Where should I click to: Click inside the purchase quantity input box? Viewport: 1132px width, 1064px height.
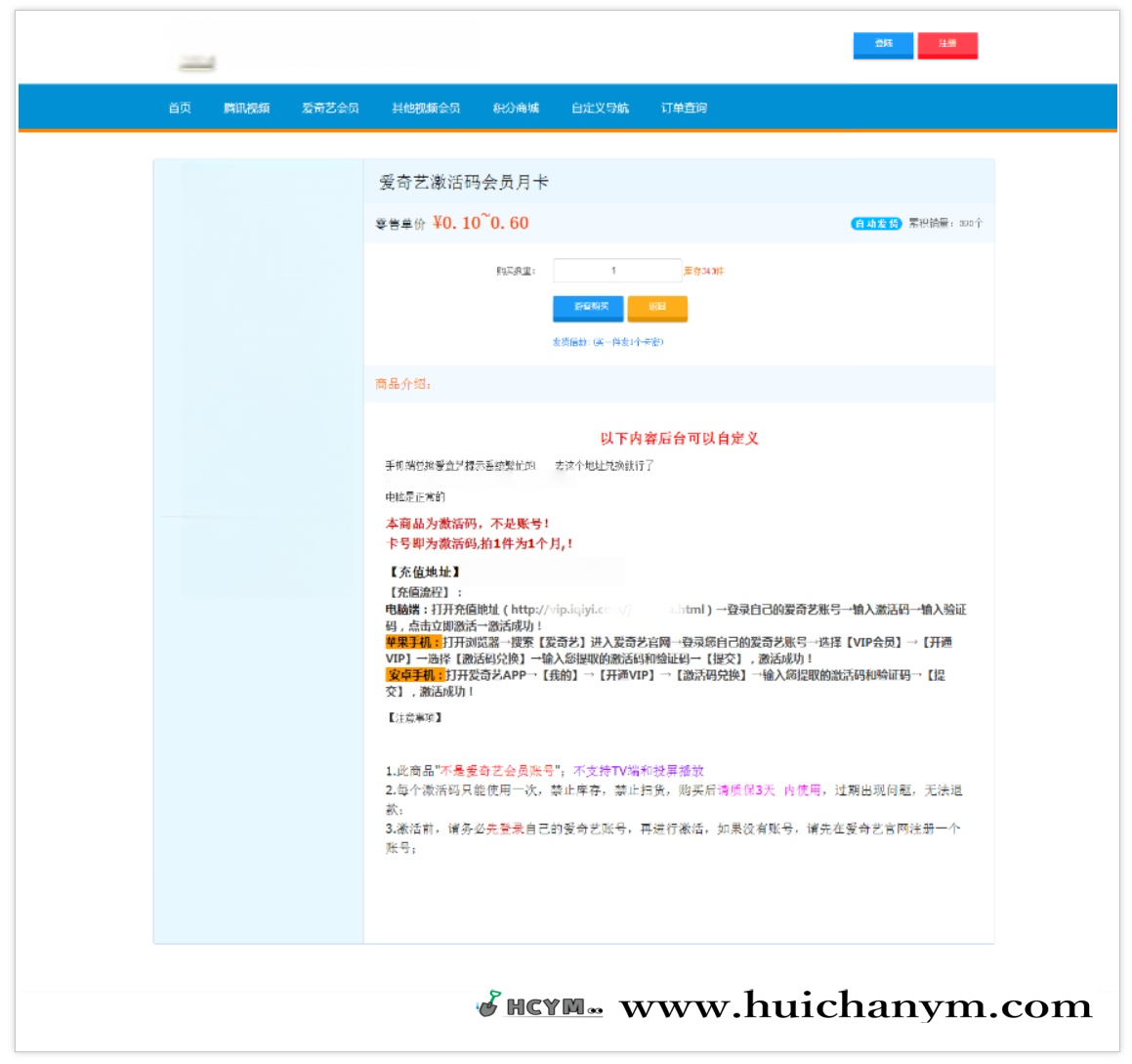coord(617,270)
